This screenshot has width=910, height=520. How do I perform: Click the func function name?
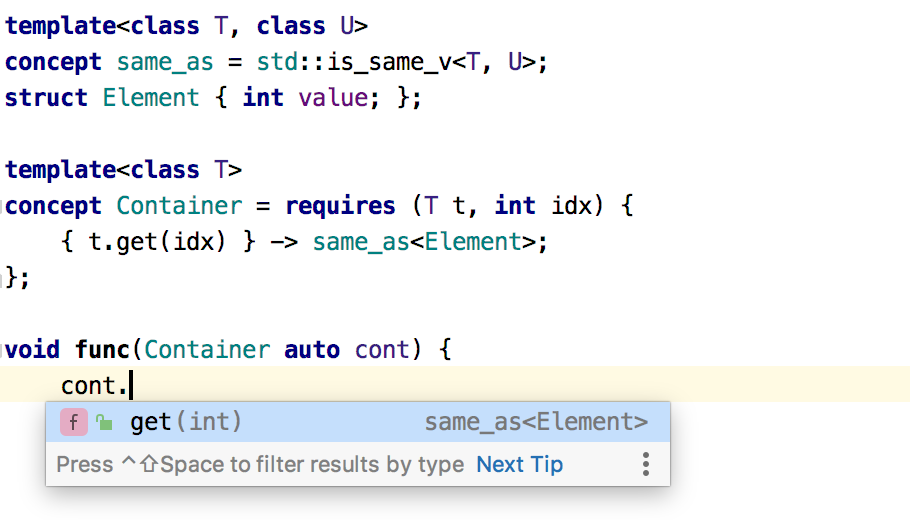tap(104, 350)
